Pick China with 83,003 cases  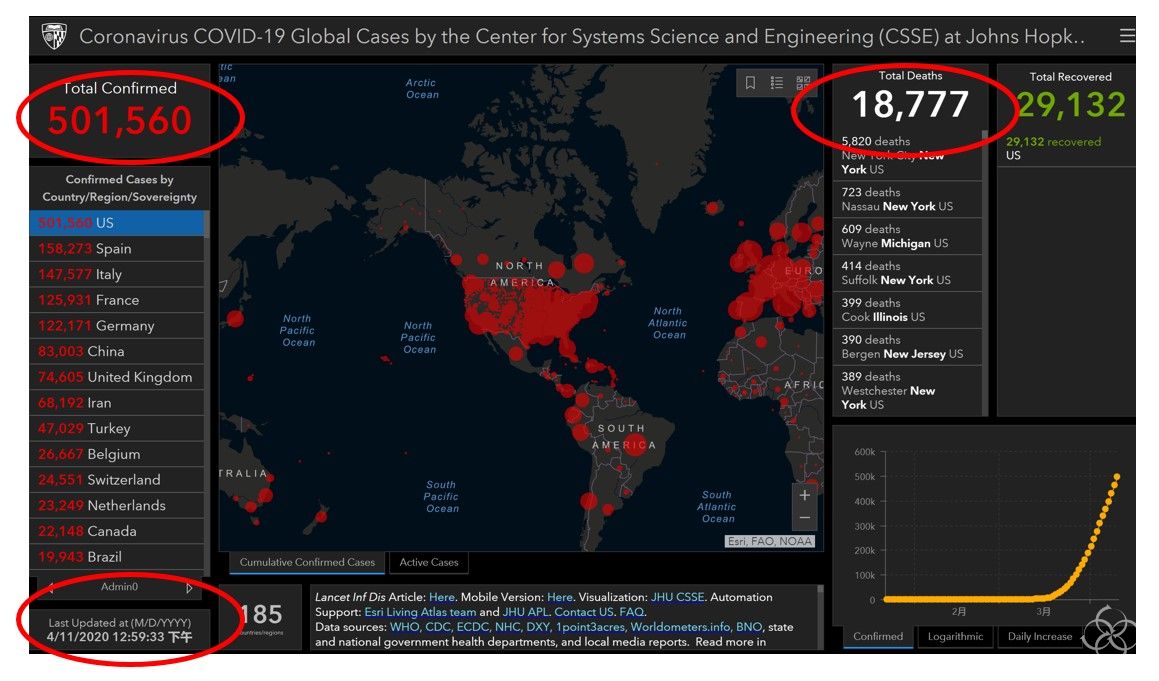117,351
